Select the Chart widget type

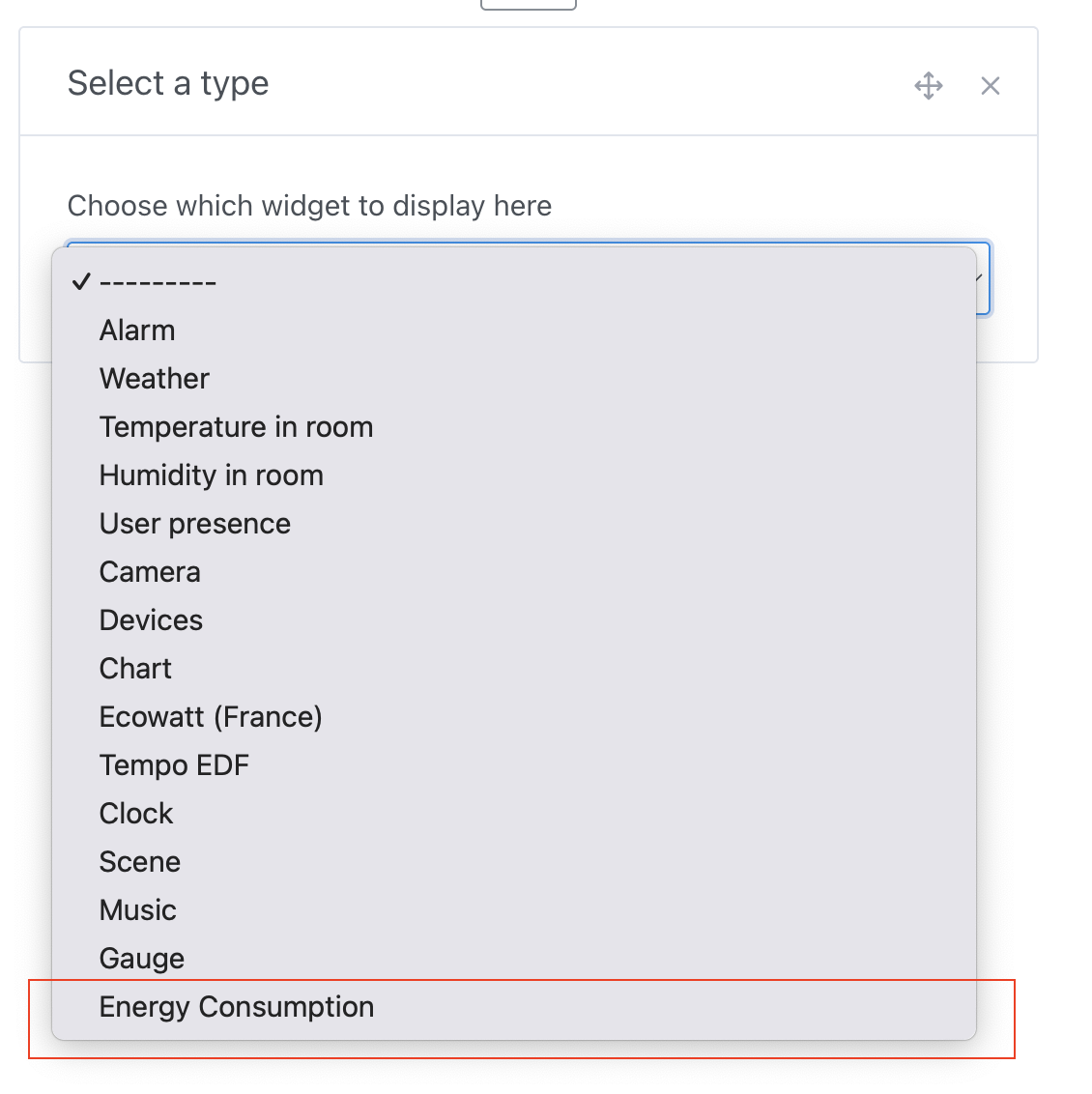tap(135, 668)
